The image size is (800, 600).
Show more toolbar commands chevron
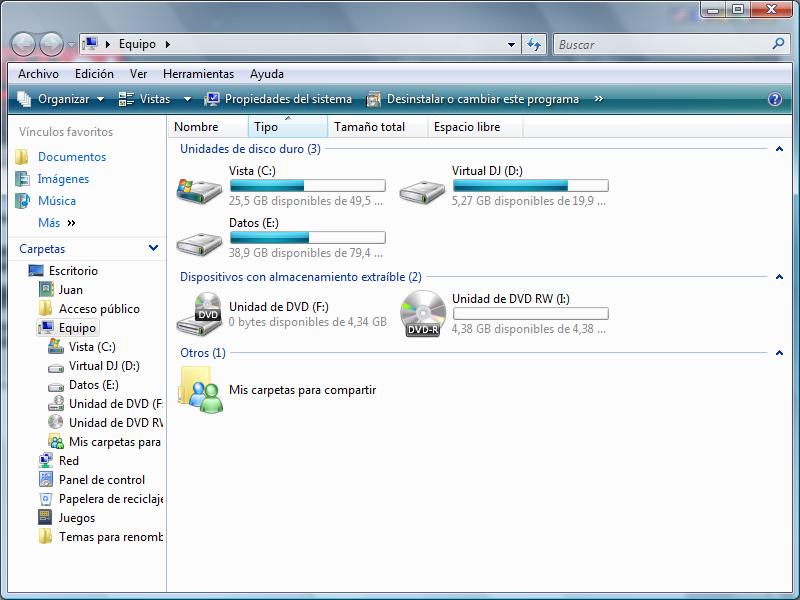tap(598, 98)
